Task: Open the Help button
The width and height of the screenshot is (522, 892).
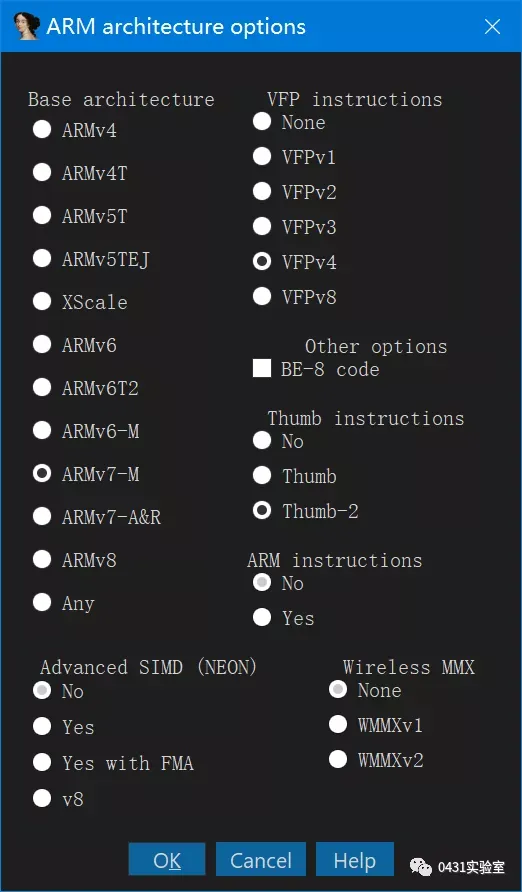Action: click(354, 861)
